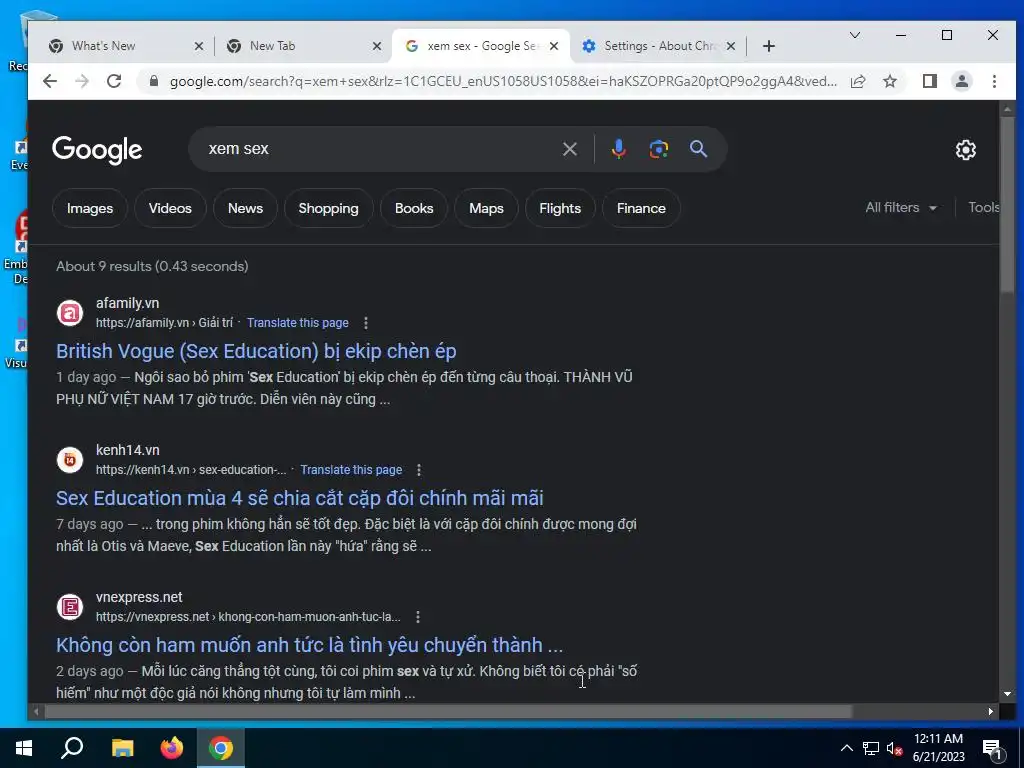Click the vertical scrollbar down arrow
Viewport: 1024px width, 768px height.
[1007, 694]
